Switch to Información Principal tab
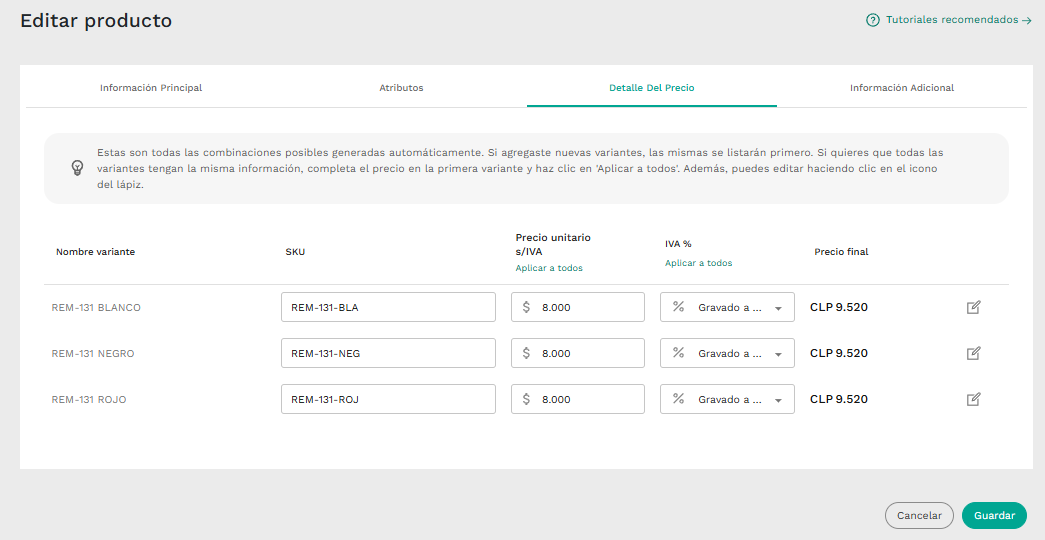 151,87
